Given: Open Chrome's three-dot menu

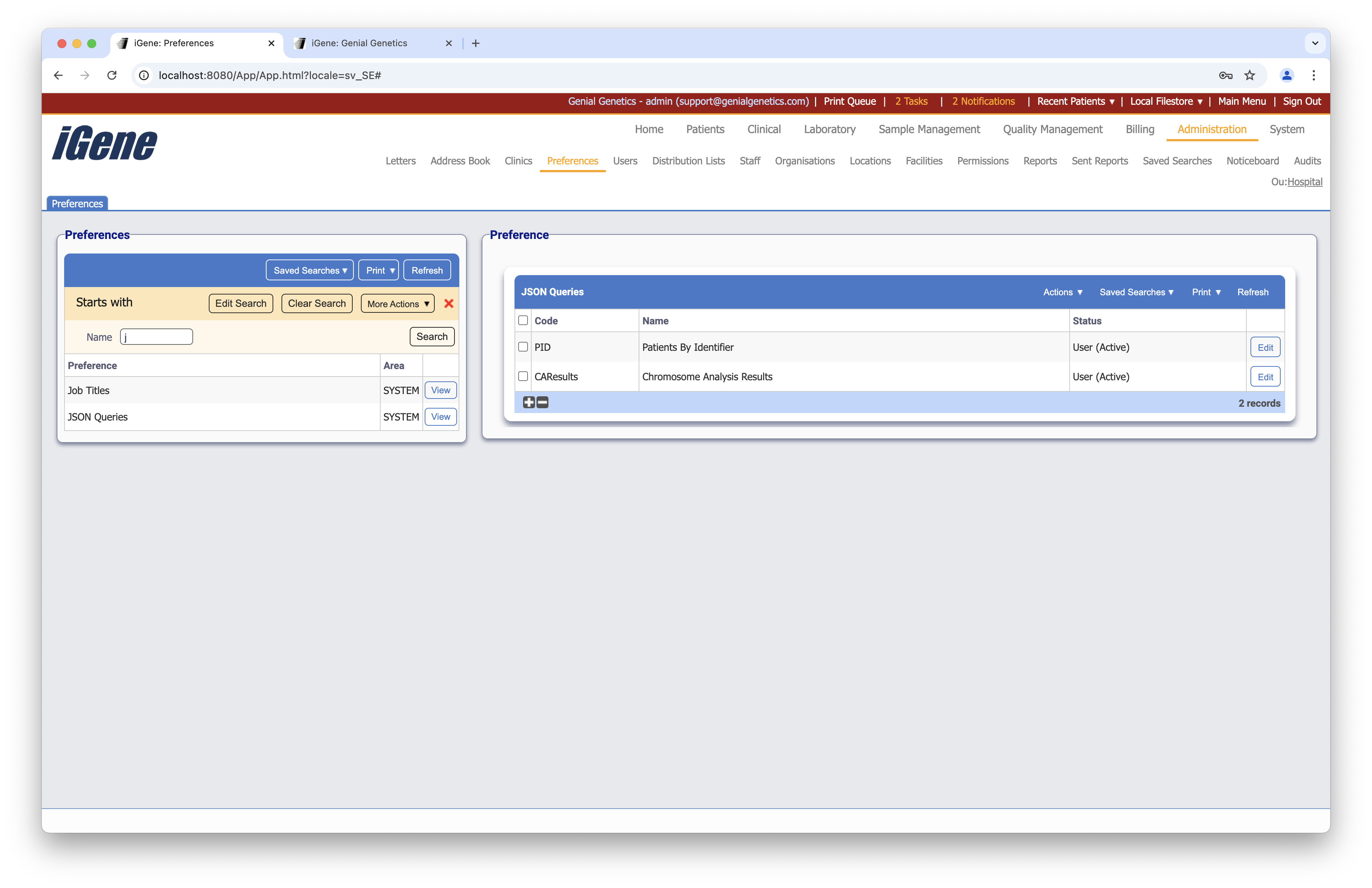Looking at the screenshot, I should pos(1313,75).
